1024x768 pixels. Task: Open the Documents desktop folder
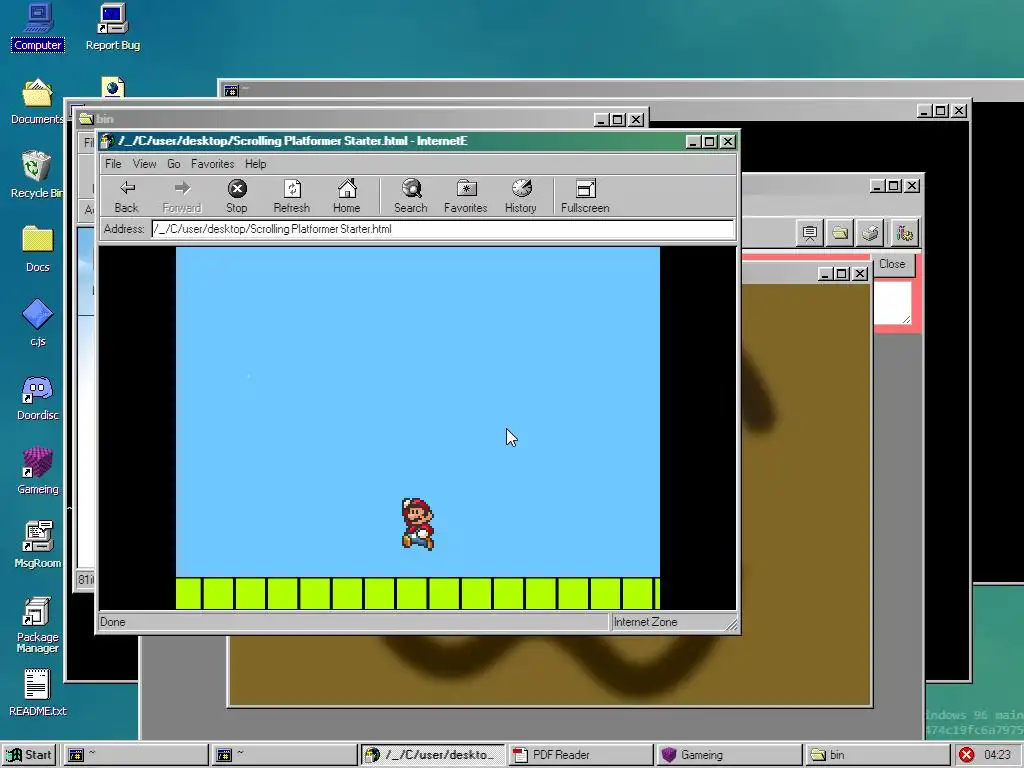(37, 101)
